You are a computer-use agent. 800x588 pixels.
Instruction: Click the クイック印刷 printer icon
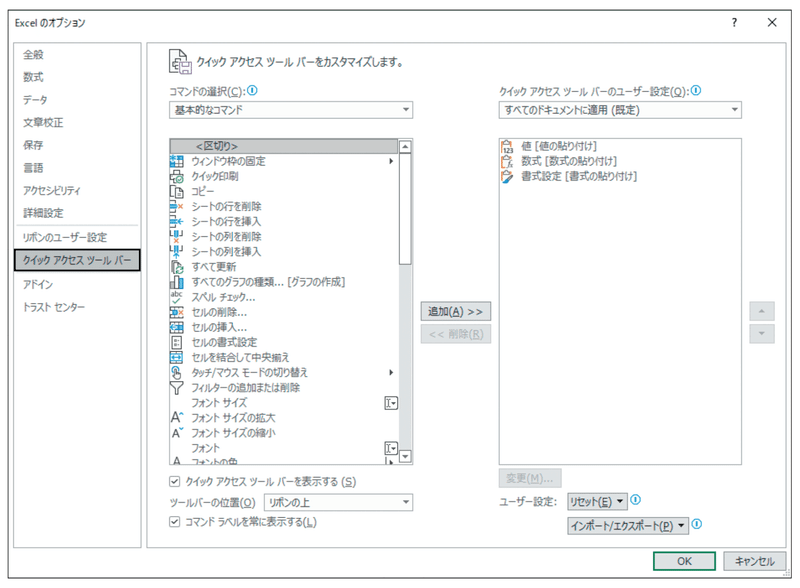(177, 177)
